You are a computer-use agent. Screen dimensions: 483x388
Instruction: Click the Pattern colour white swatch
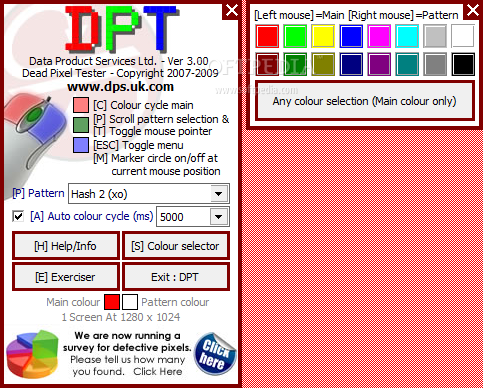[x=130, y=302]
